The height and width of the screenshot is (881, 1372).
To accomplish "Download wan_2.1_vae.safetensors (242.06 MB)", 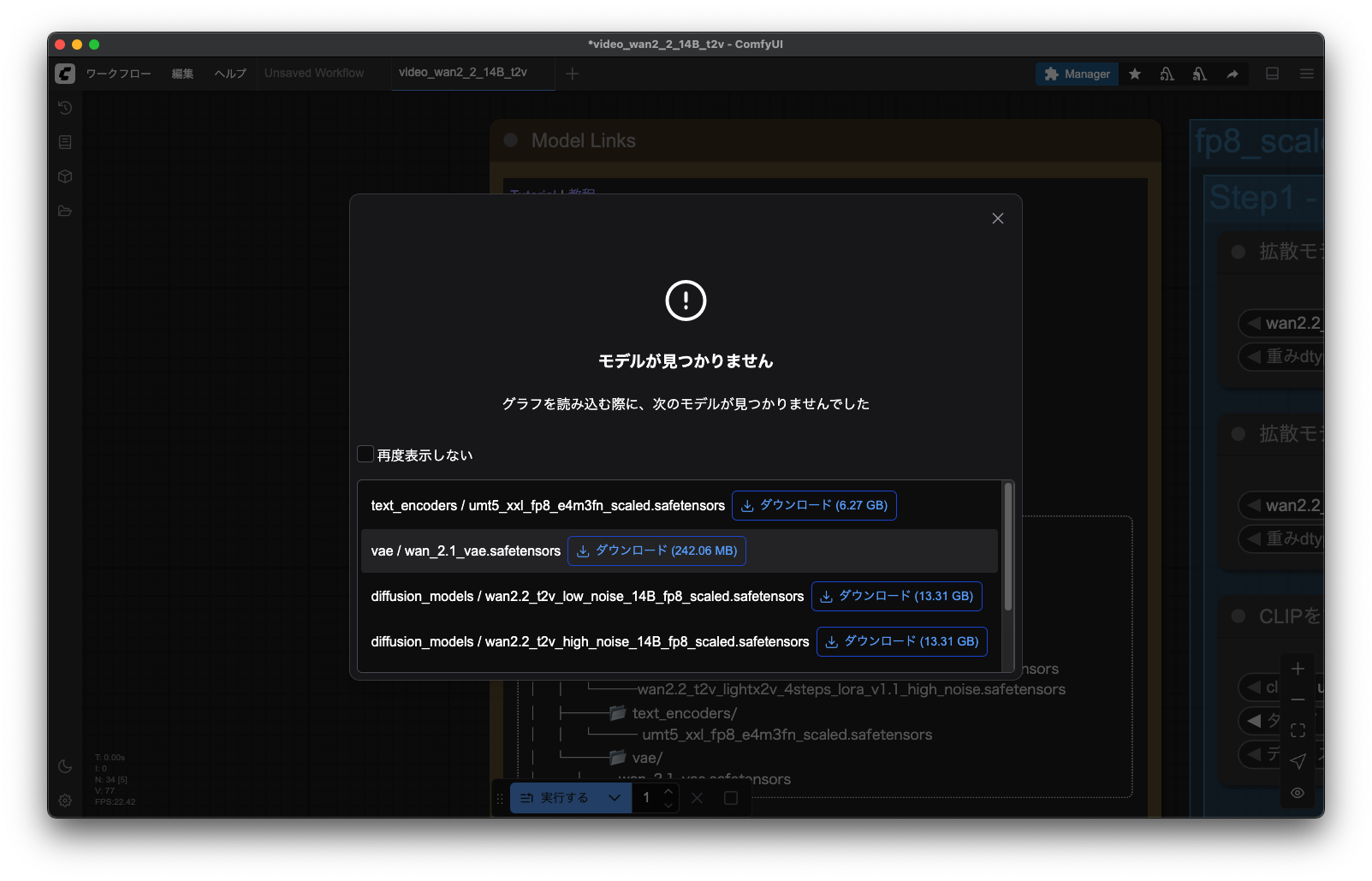I will (656, 551).
